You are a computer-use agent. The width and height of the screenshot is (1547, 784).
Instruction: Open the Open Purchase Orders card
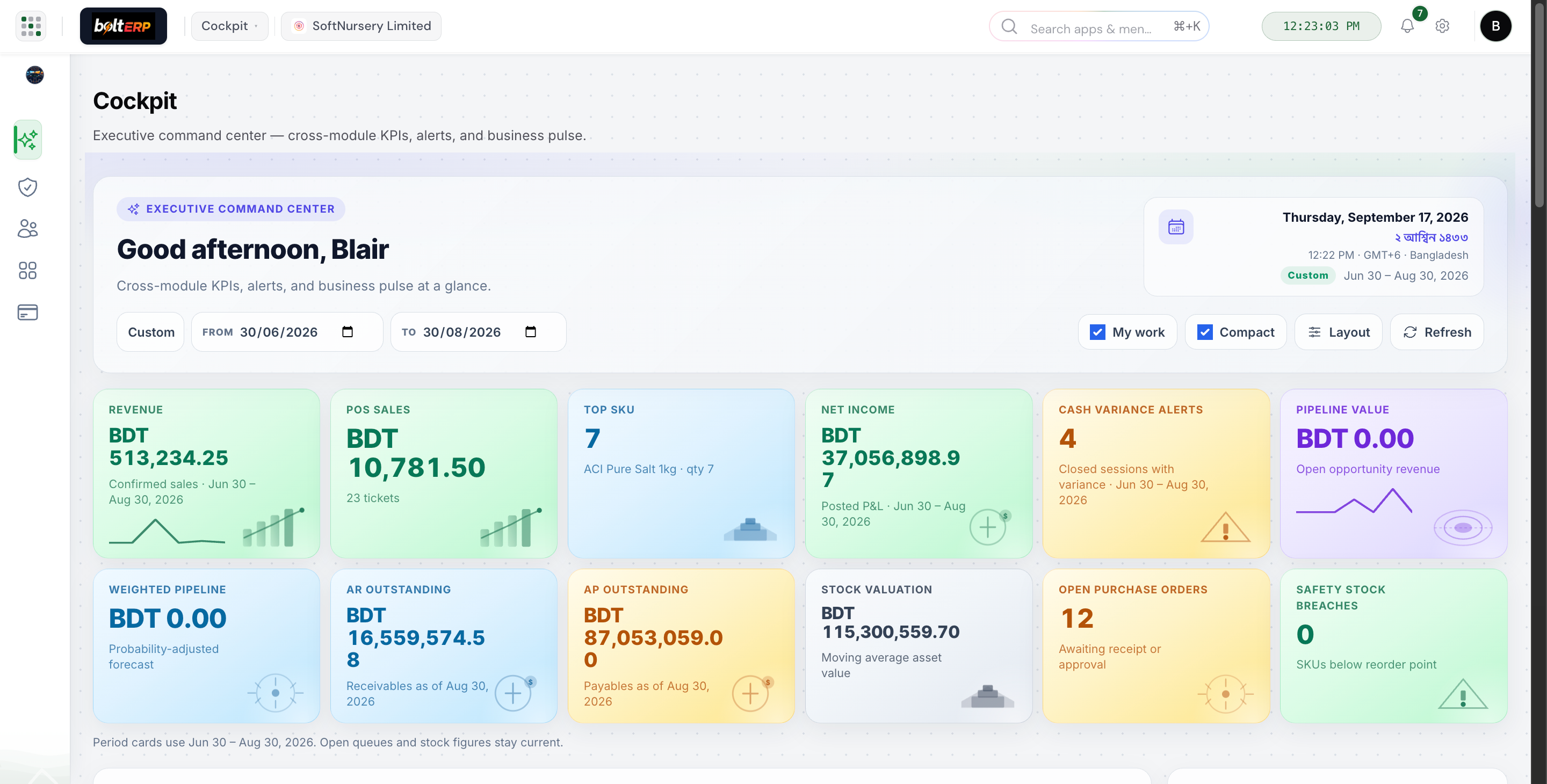click(x=1156, y=646)
